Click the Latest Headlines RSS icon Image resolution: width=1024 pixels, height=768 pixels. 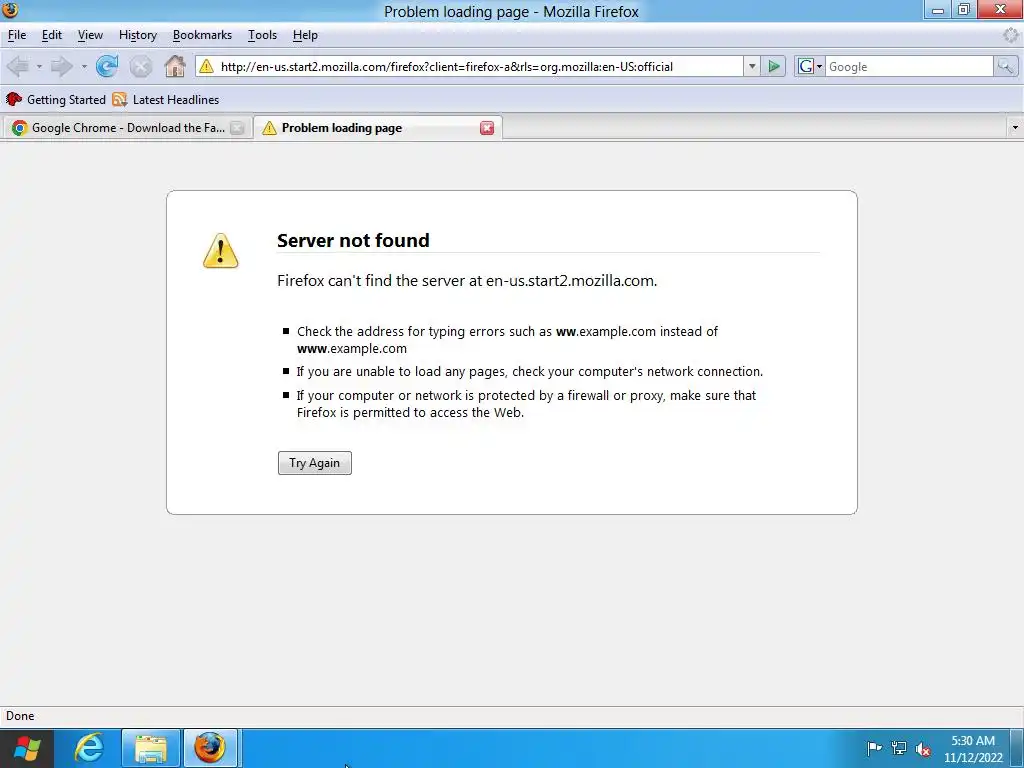[120, 99]
